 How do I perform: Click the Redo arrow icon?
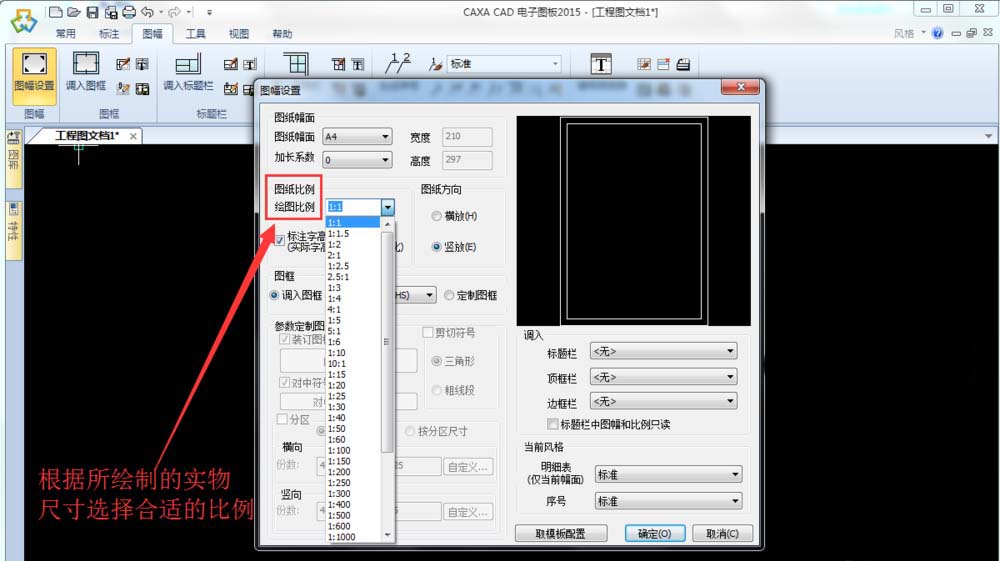[174, 11]
